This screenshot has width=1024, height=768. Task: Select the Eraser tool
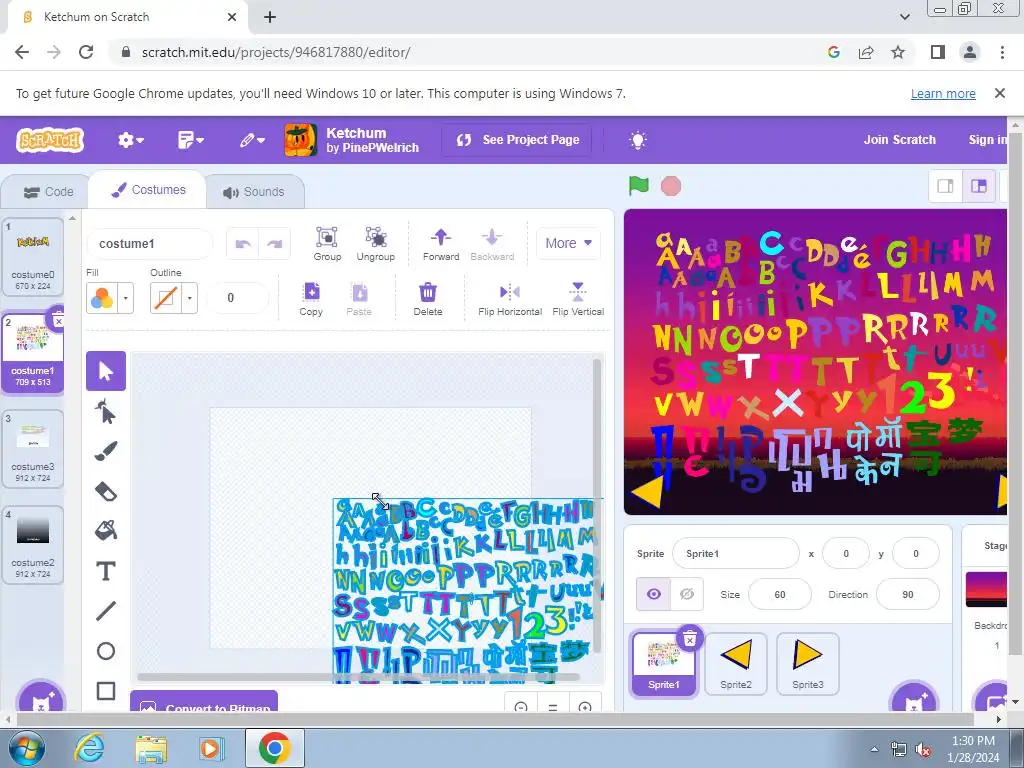click(x=106, y=491)
